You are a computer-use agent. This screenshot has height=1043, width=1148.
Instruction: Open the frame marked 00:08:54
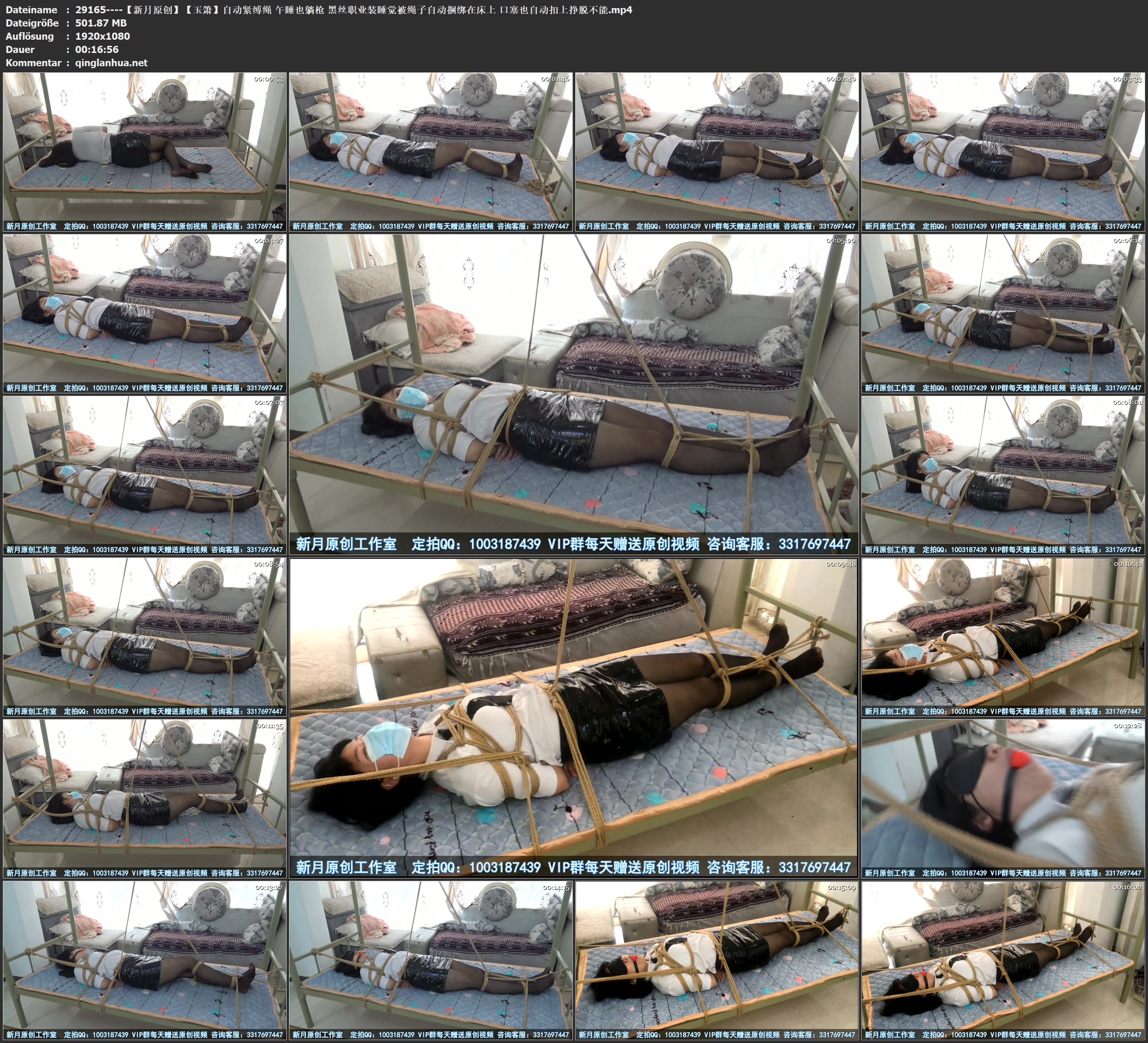tap(145, 637)
